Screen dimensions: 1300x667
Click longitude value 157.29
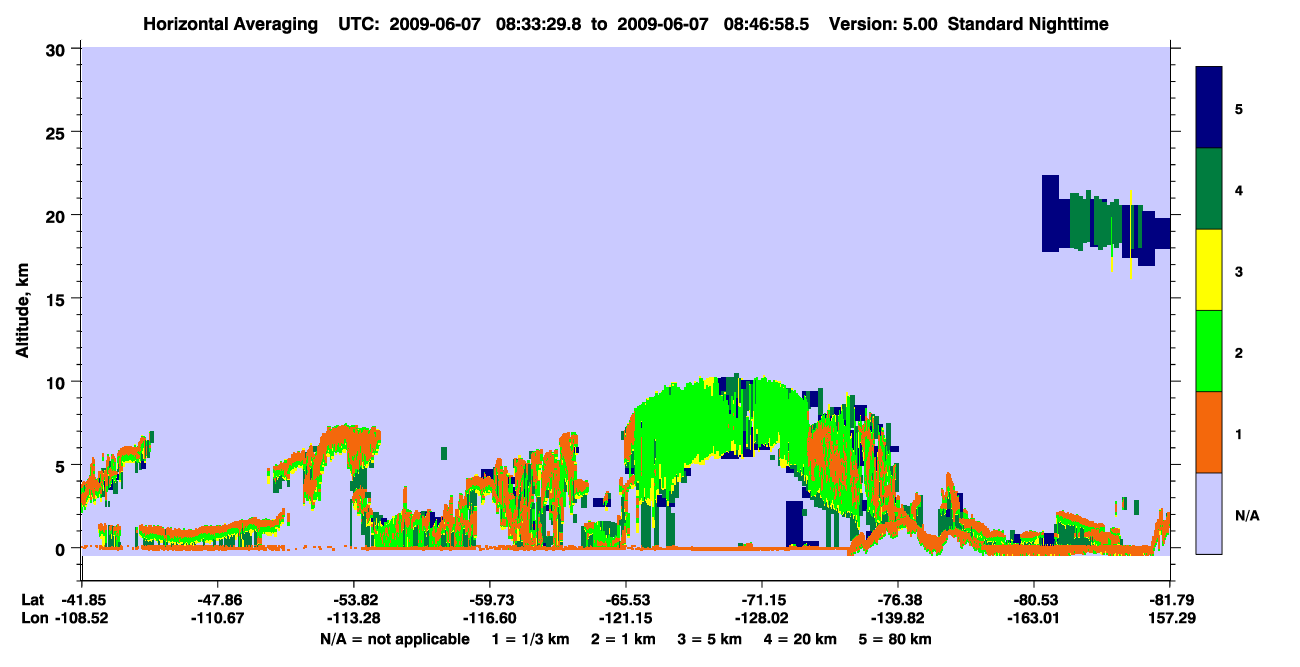1171,619
